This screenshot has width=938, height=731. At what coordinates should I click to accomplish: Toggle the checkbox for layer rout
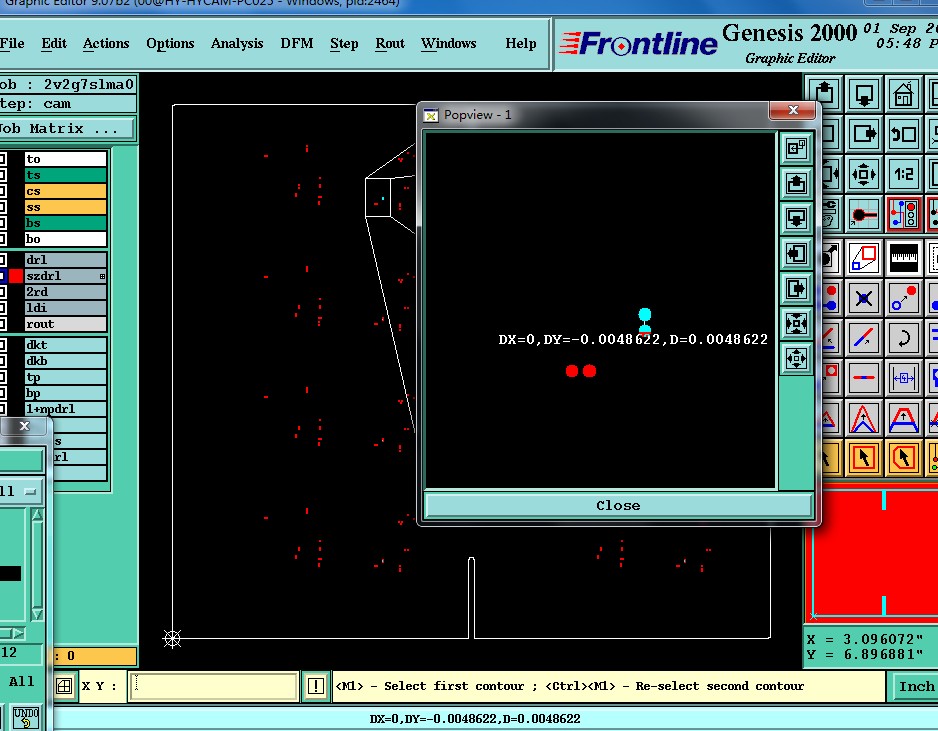[3, 324]
